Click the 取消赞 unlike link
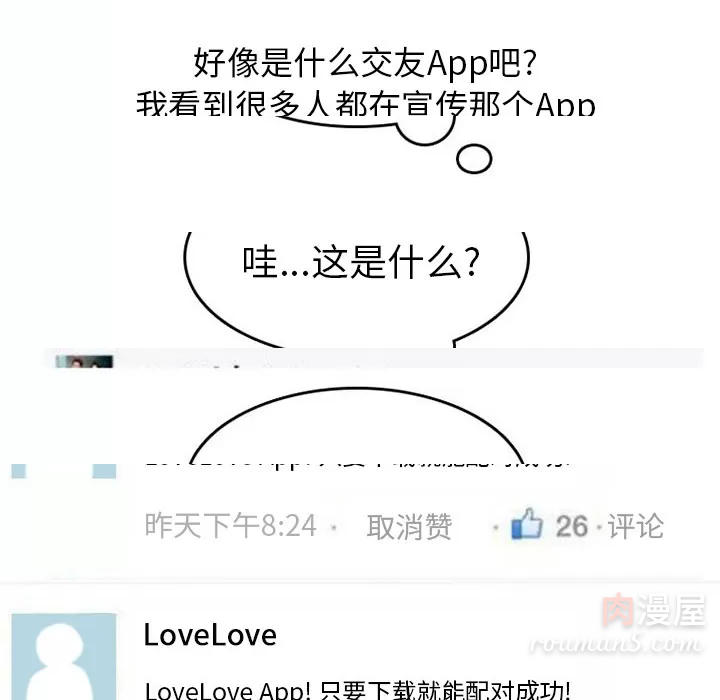The height and width of the screenshot is (700, 720). (x=409, y=526)
